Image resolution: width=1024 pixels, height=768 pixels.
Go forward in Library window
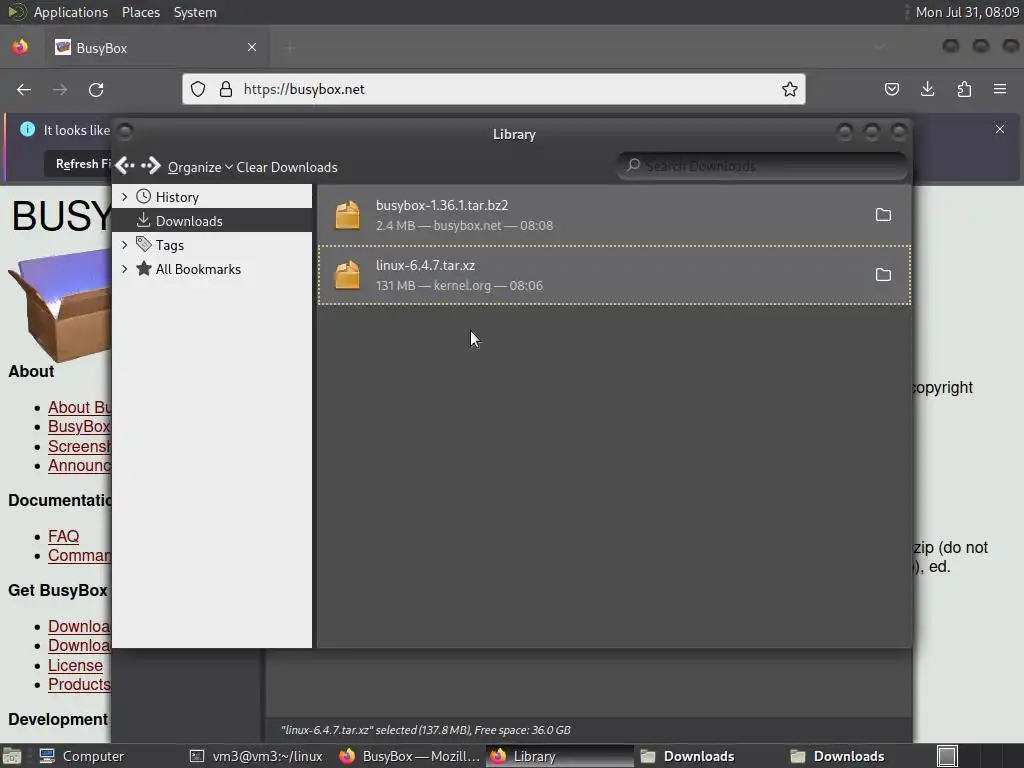(x=151, y=166)
